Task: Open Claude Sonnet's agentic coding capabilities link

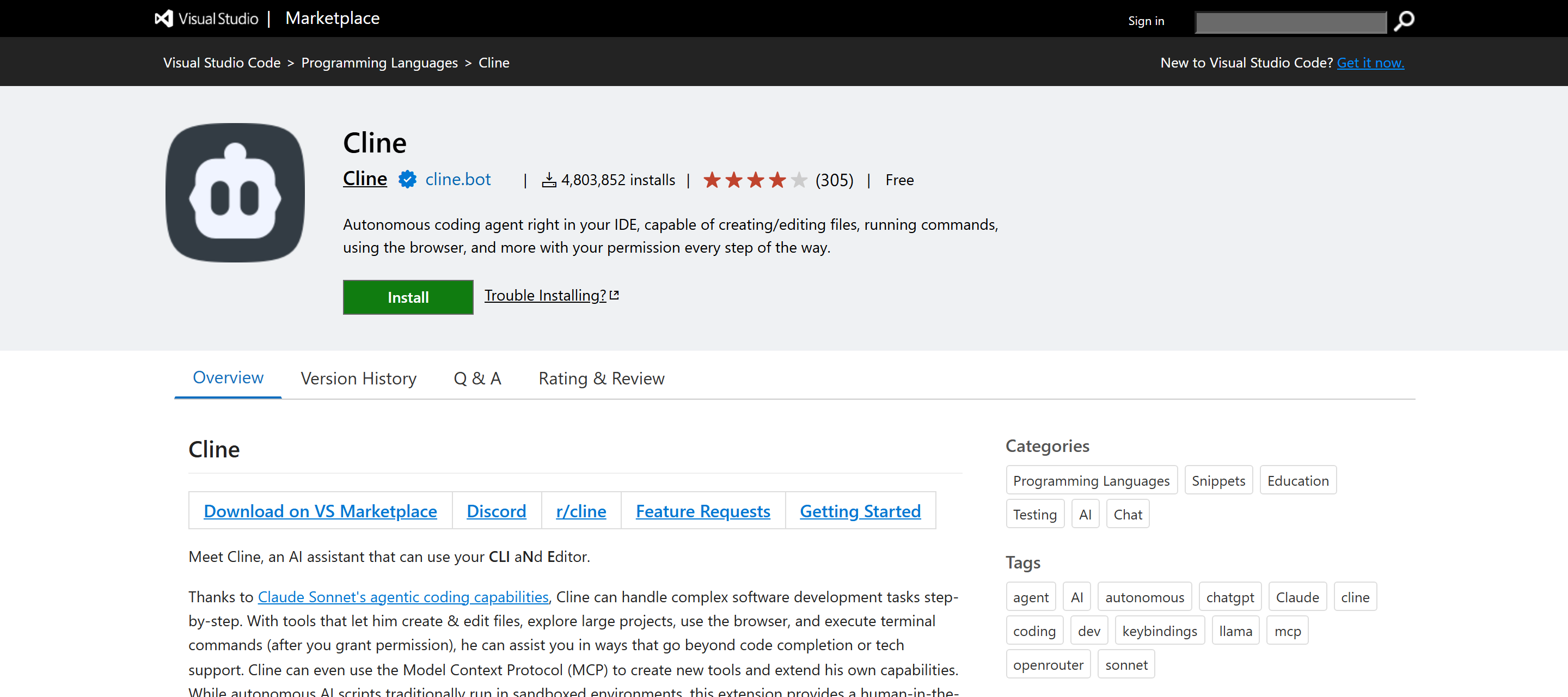Action: click(403, 597)
